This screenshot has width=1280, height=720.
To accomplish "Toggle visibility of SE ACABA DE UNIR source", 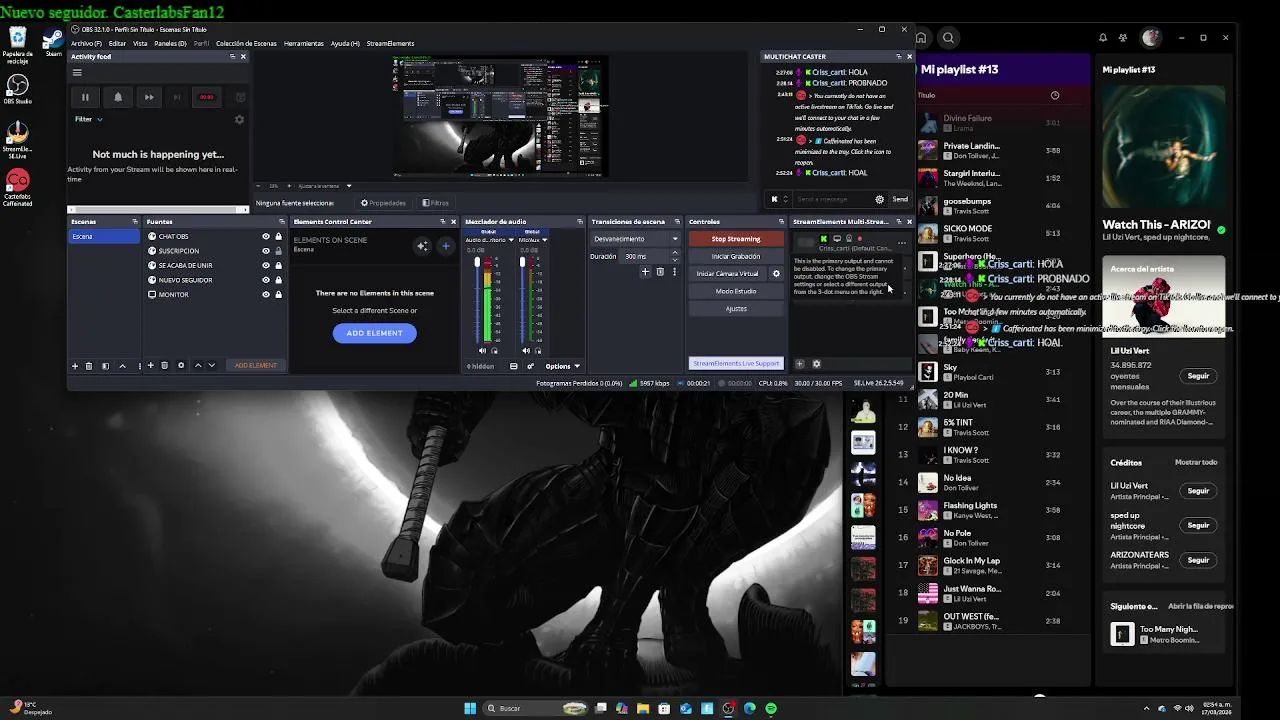I will [x=266, y=266].
